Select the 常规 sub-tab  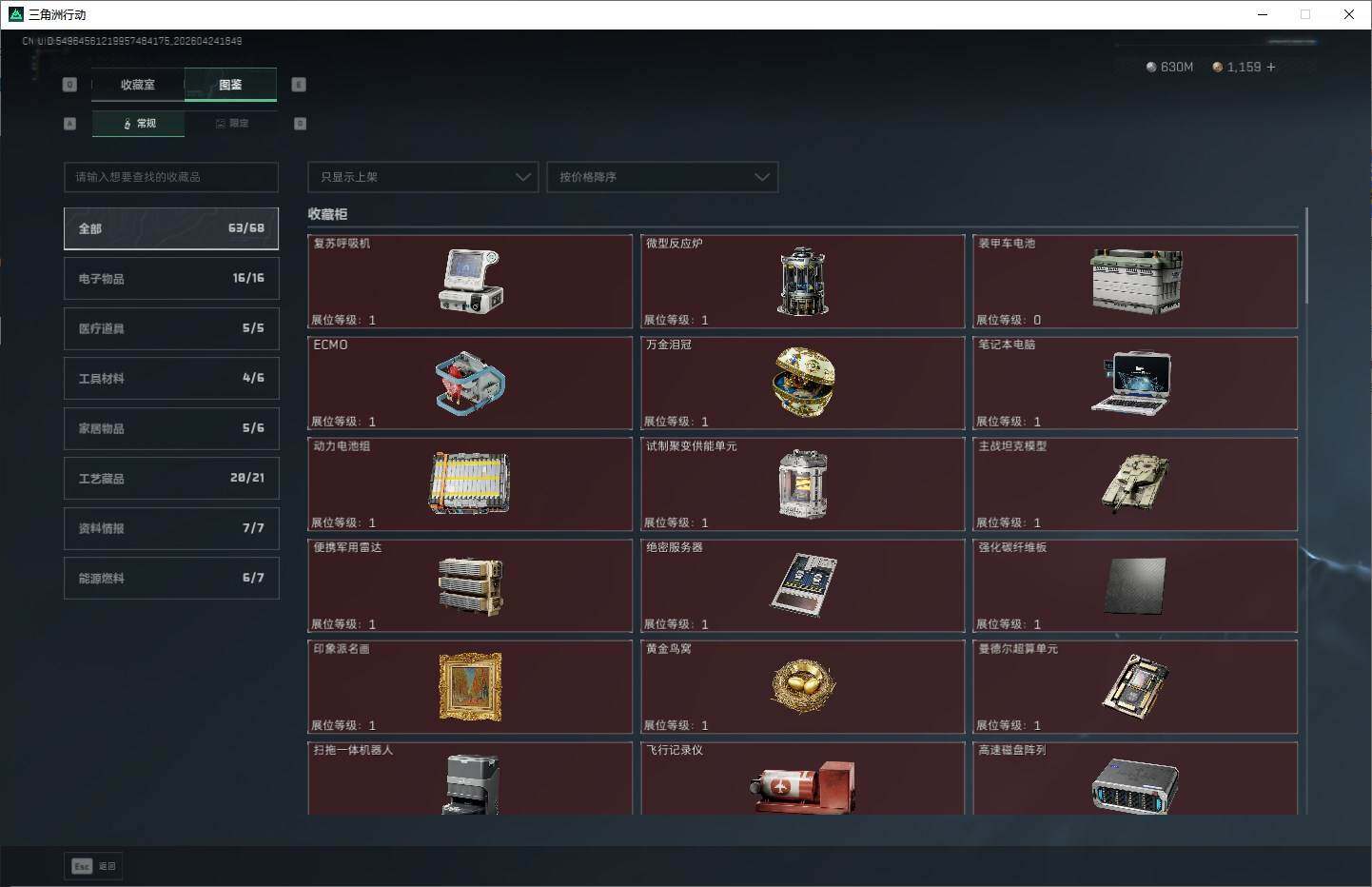coord(139,124)
